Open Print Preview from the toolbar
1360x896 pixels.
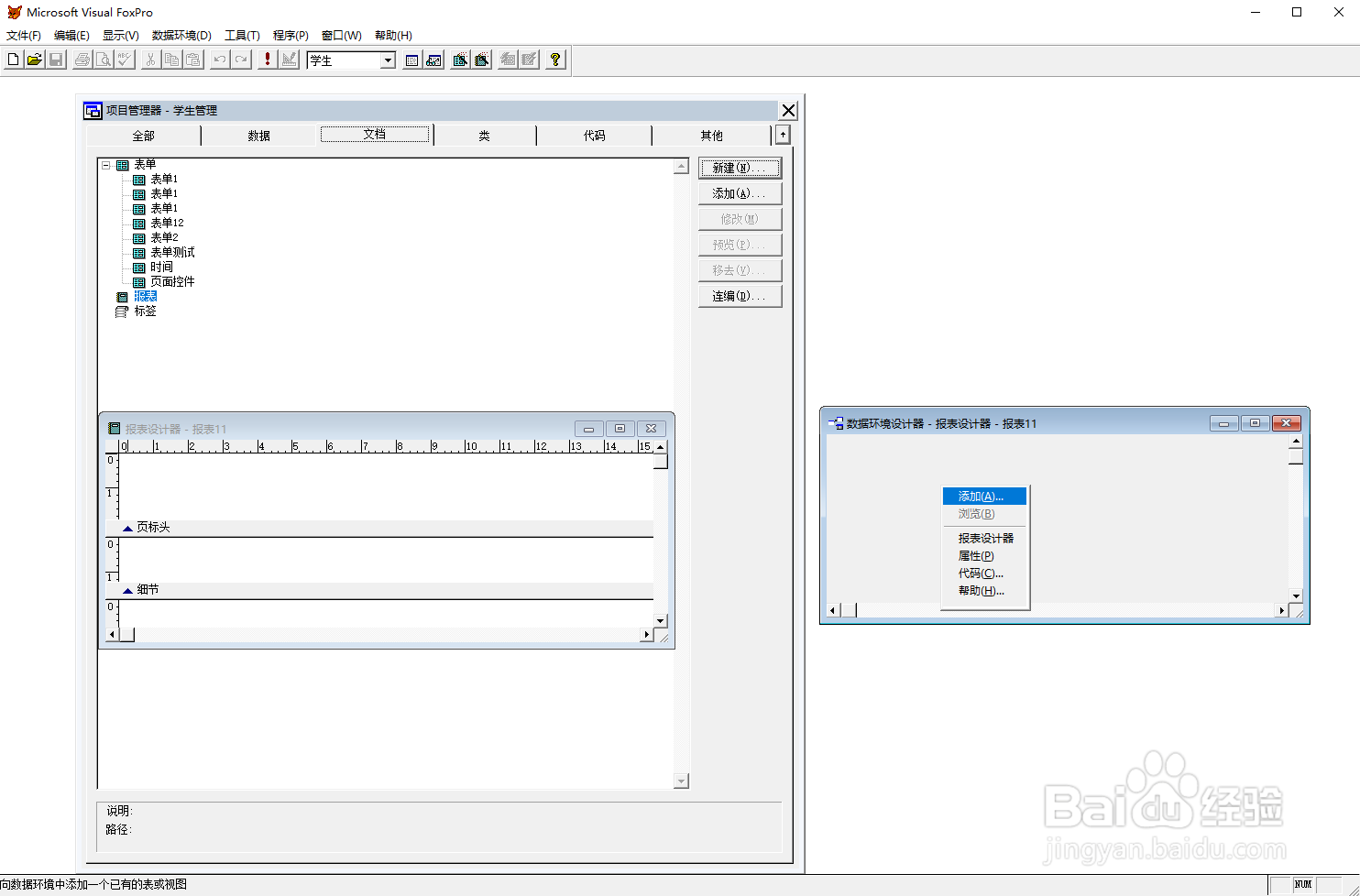pos(104,60)
